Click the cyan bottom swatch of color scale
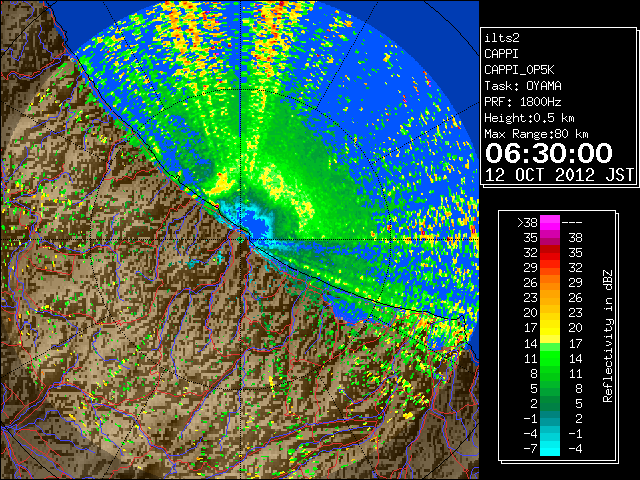This screenshot has width=640, height=480. 550,449
